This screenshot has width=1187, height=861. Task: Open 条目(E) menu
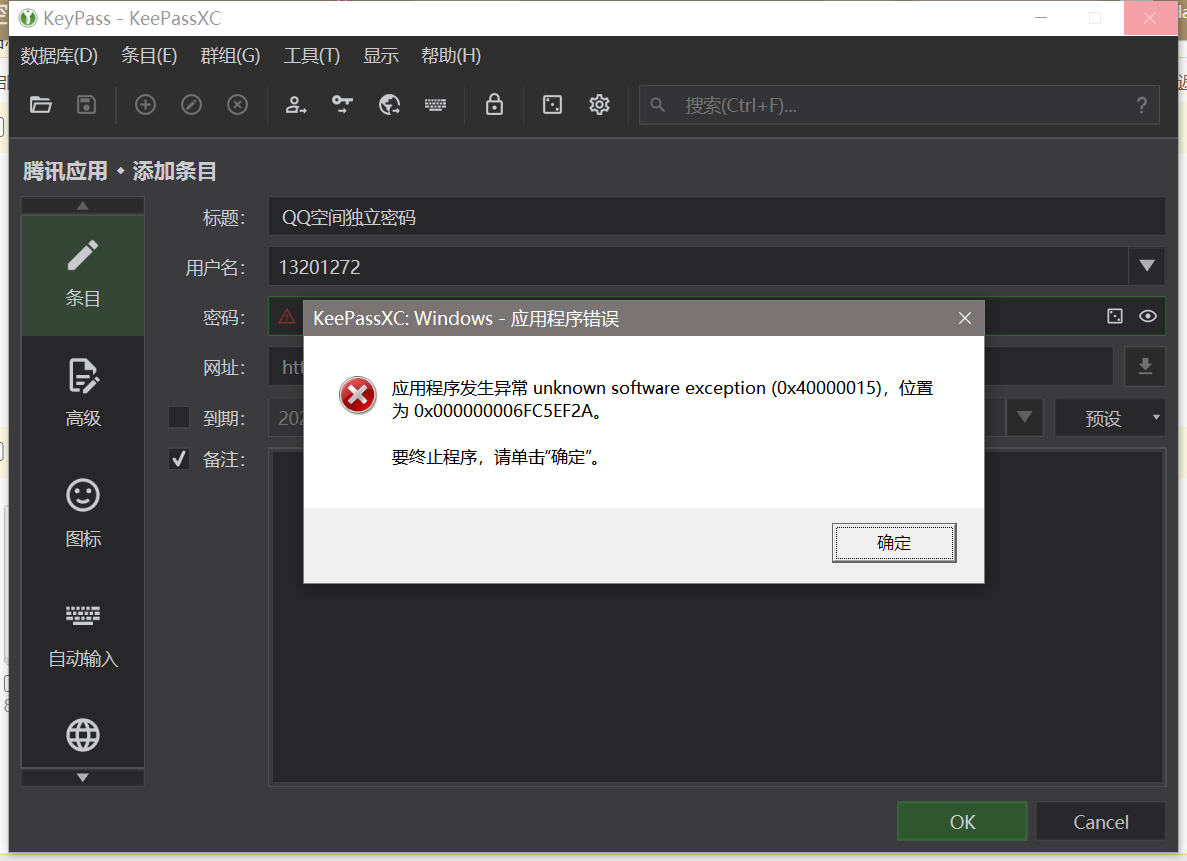pyautogui.click(x=149, y=56)
